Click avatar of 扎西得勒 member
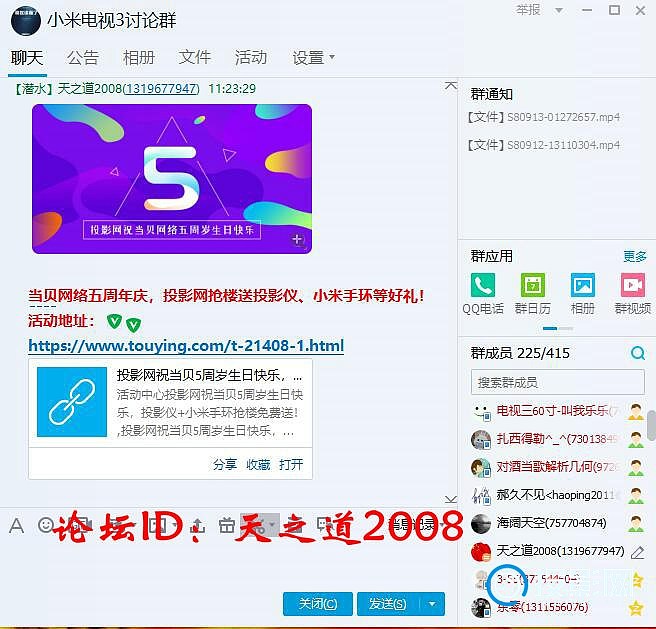 click(x=481, y=439)
